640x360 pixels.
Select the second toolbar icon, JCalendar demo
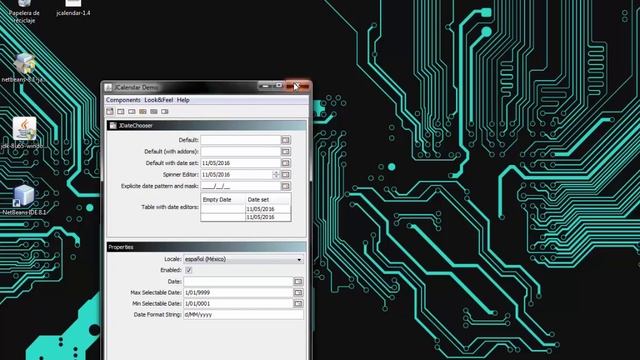pyautogui.click(x=121, y=111)
